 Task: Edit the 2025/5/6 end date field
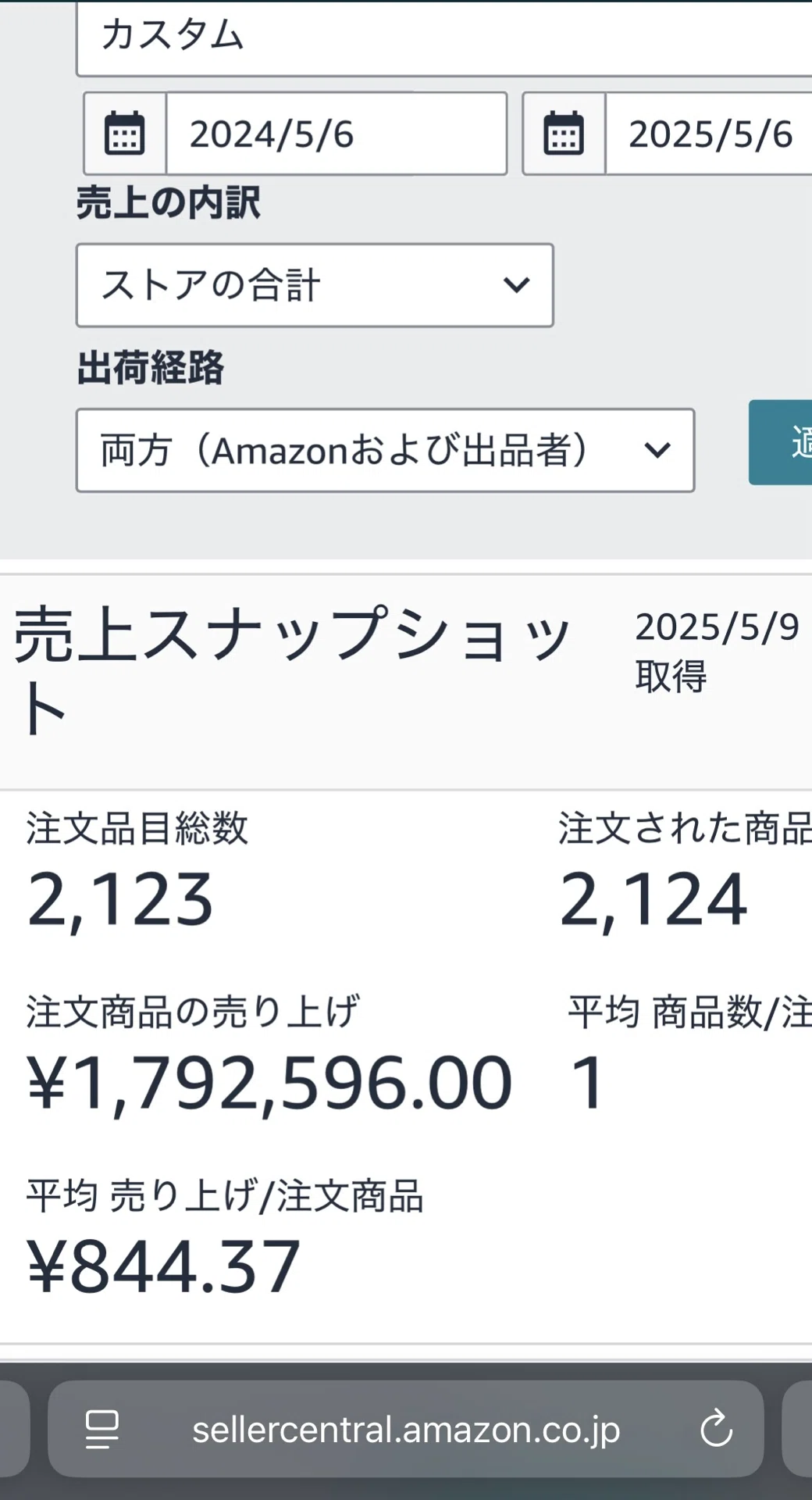[709, 134]
